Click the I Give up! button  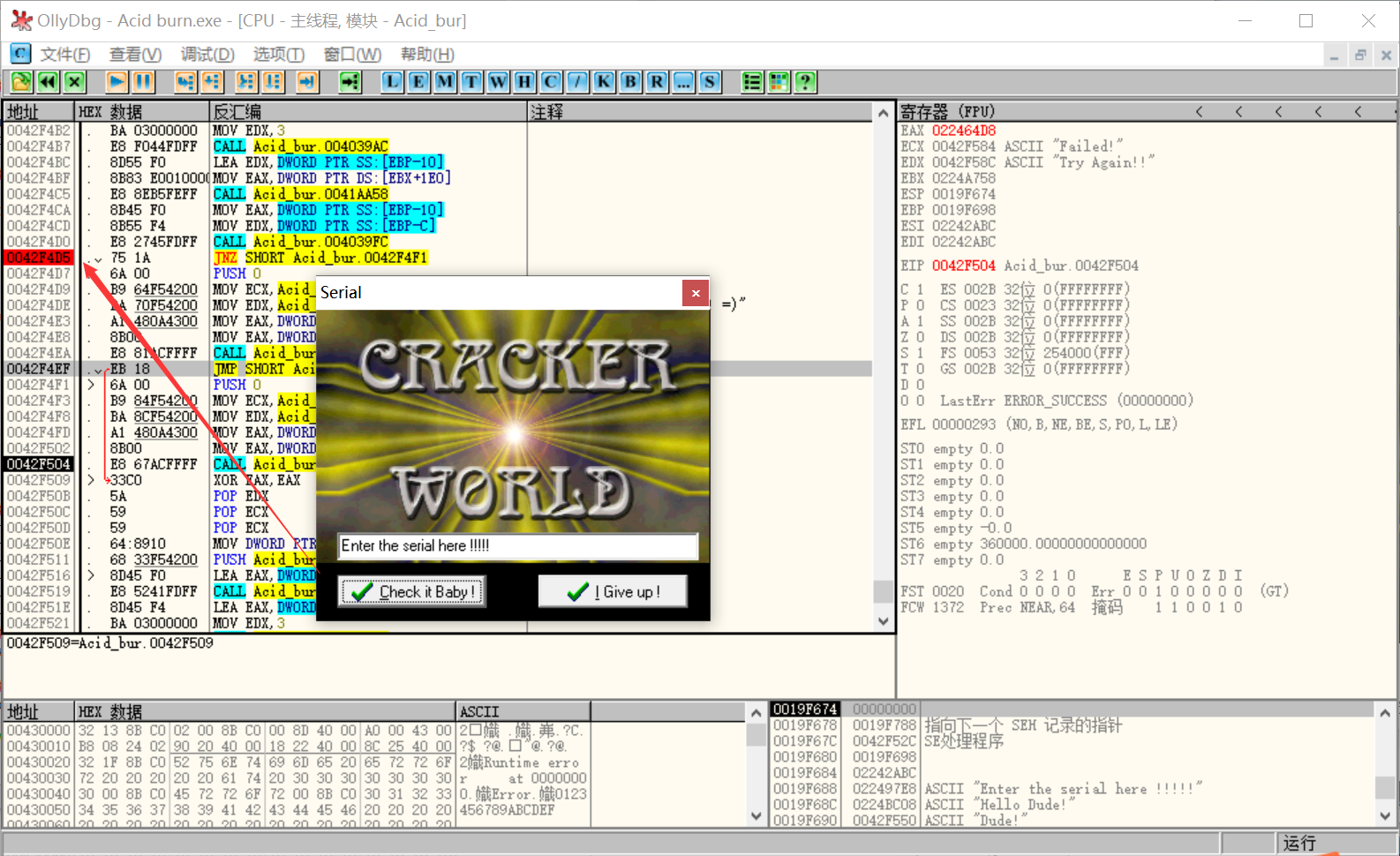click(x=613, y=591)
